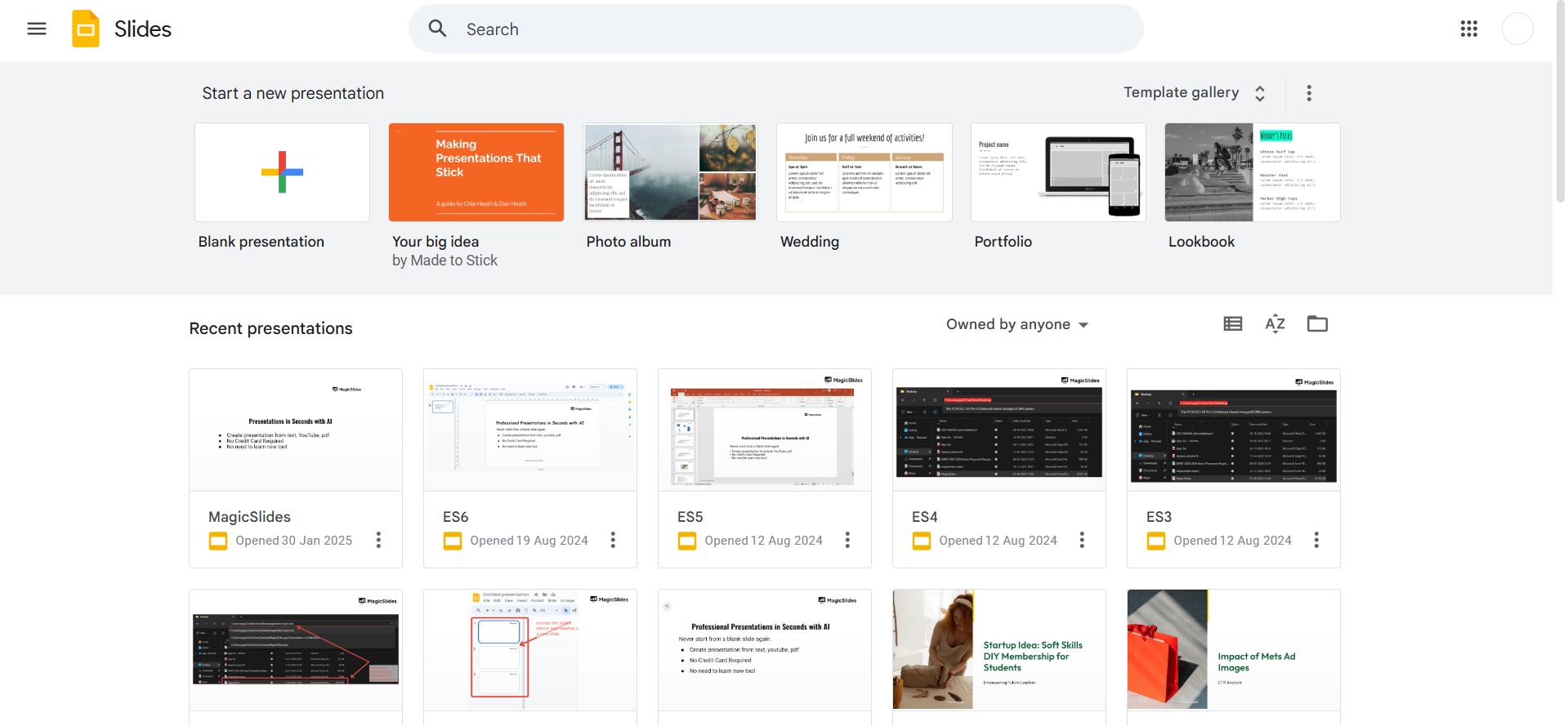
Task: Open more options for MagicSlides presentation
Action: 378,540
